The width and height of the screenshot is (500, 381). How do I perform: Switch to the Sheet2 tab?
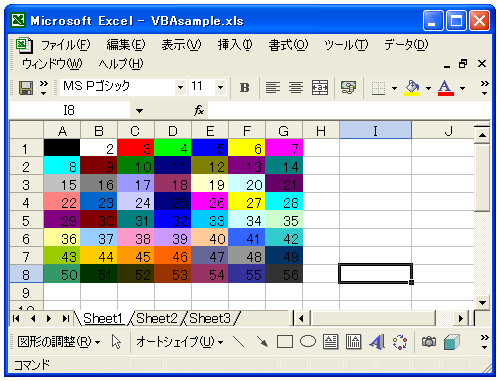157,318
